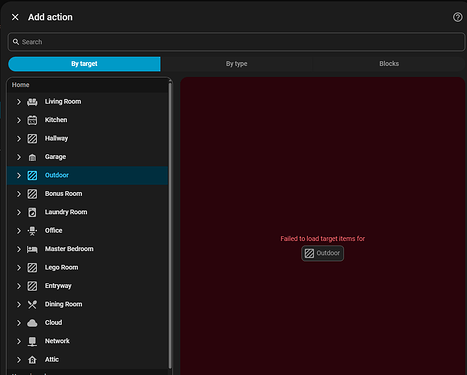
Task: Expand the Network area
Action: [x=19, y=341]
